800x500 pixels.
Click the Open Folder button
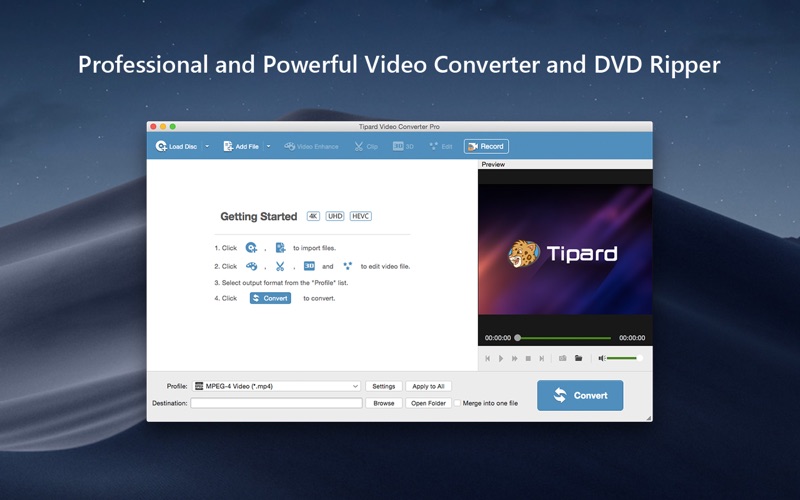[x=428, y=403]
